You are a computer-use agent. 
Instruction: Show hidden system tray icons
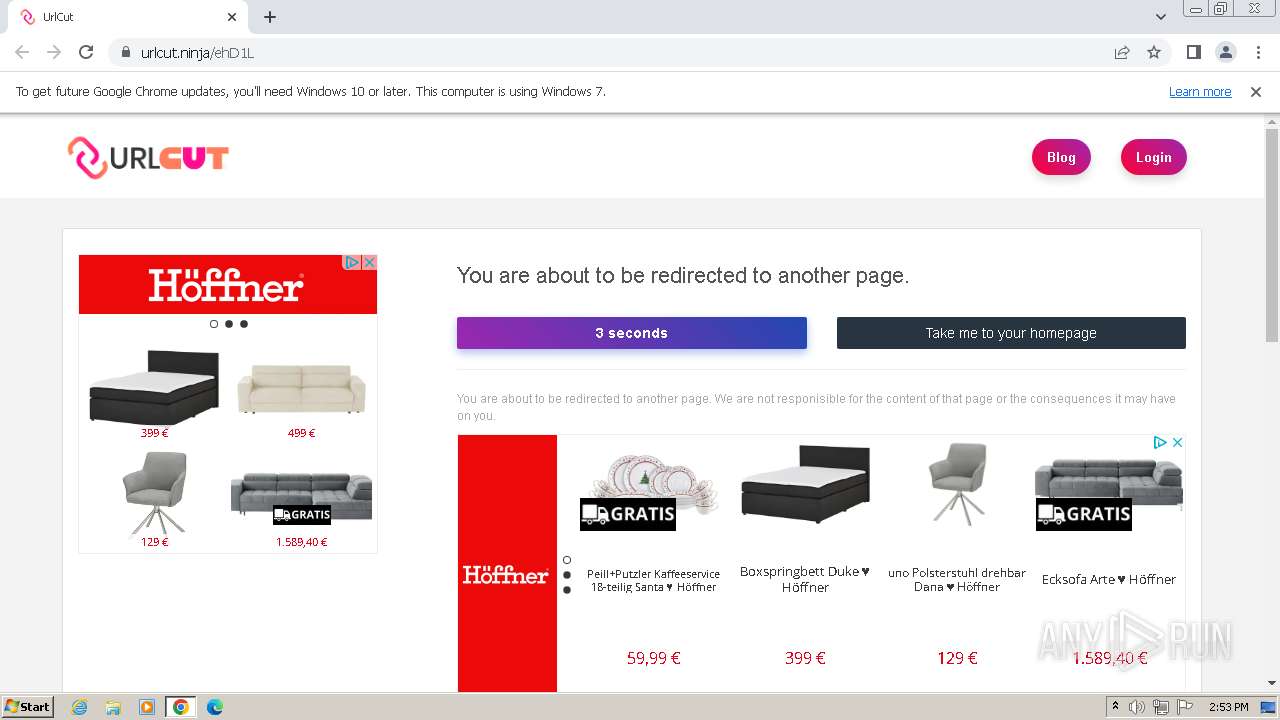[x=1115, y=707]
